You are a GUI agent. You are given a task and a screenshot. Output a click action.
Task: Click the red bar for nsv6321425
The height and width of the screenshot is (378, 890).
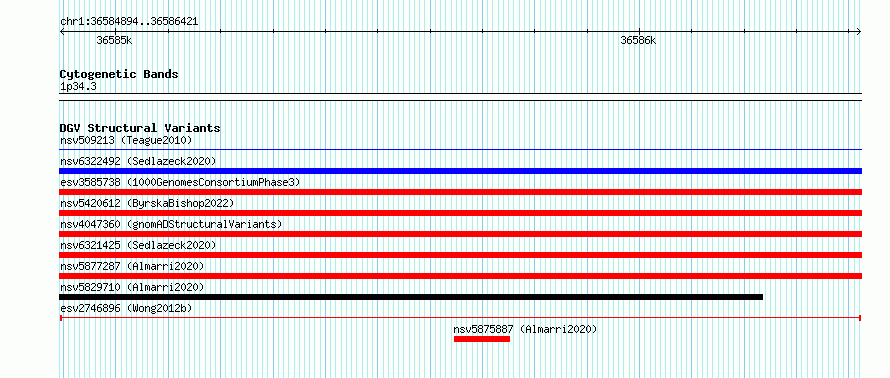(460, 255)
